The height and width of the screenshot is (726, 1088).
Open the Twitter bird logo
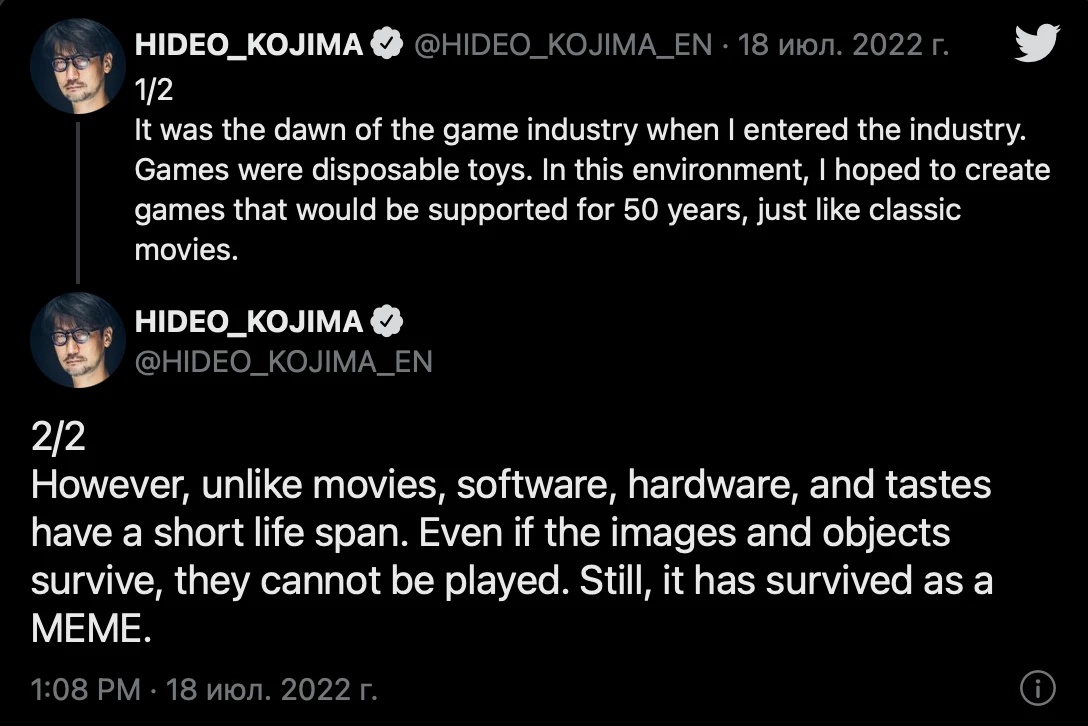1037,42
